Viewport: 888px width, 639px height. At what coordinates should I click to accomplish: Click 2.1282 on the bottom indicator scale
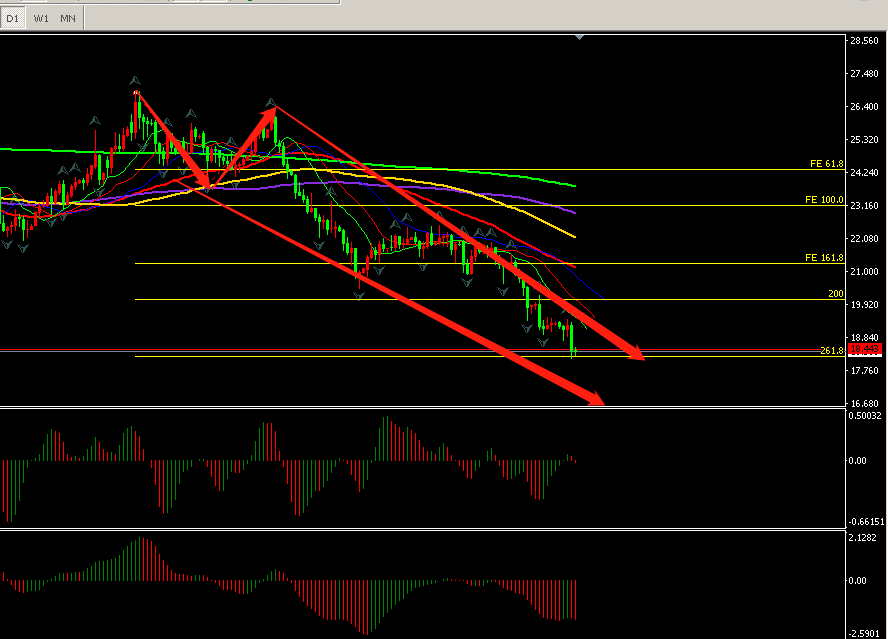pos(864,537)
